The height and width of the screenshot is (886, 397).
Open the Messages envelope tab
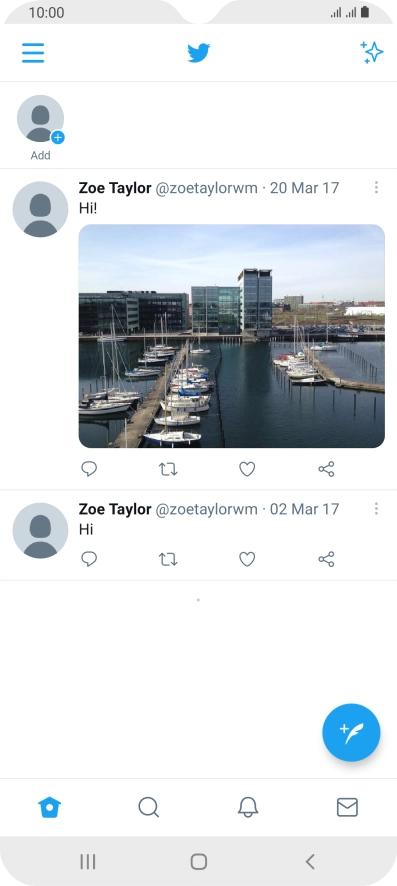point(347,807)
